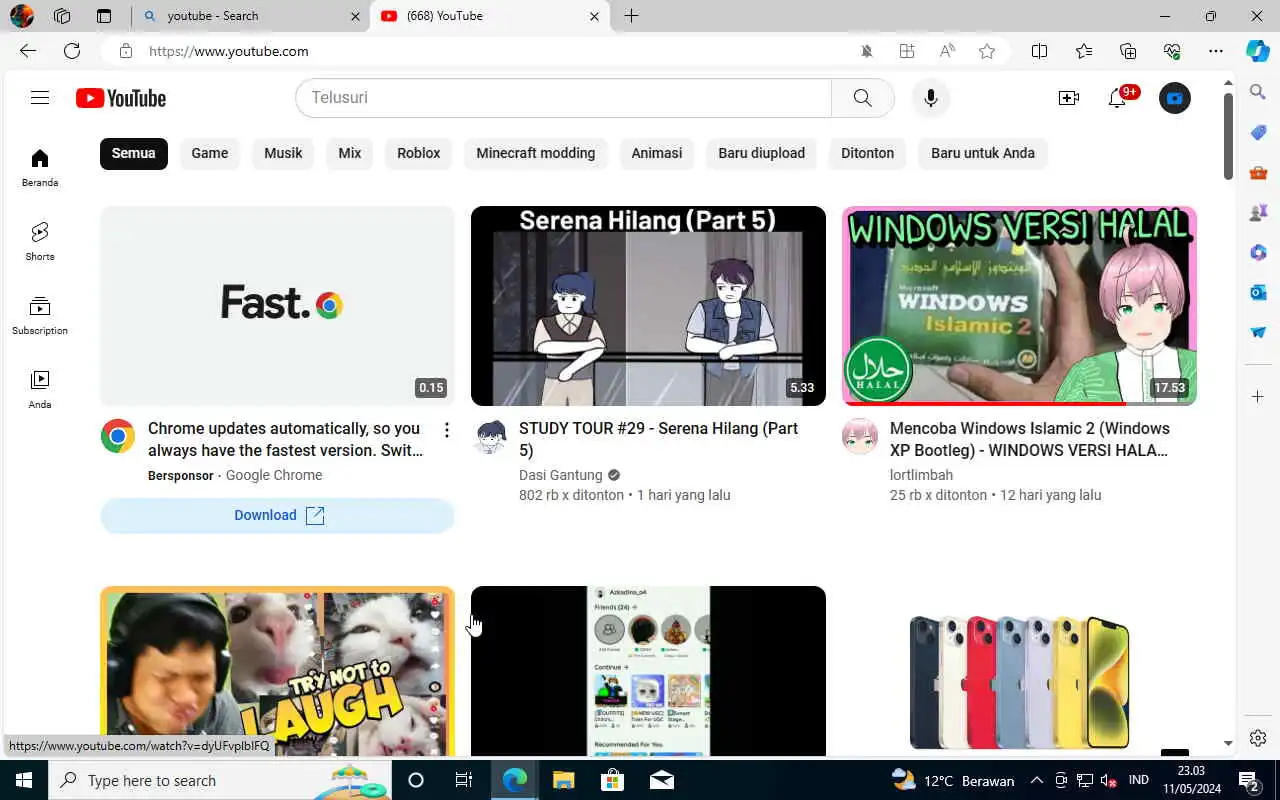Image resolution: width=1280 pixels, height=800 pixels.
Task: Click the address bar URL
Action: 229,51
